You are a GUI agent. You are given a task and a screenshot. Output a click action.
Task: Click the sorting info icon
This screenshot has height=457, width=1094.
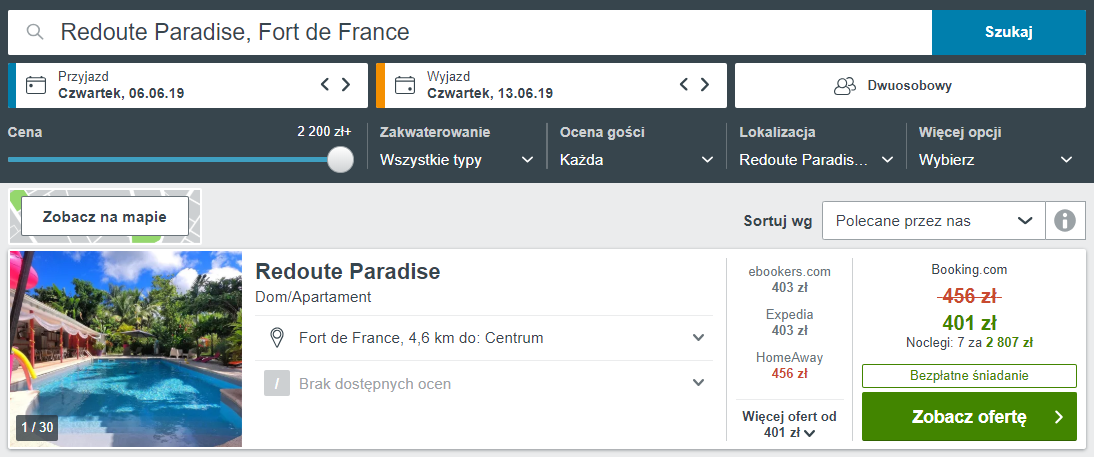[1065, 221]
